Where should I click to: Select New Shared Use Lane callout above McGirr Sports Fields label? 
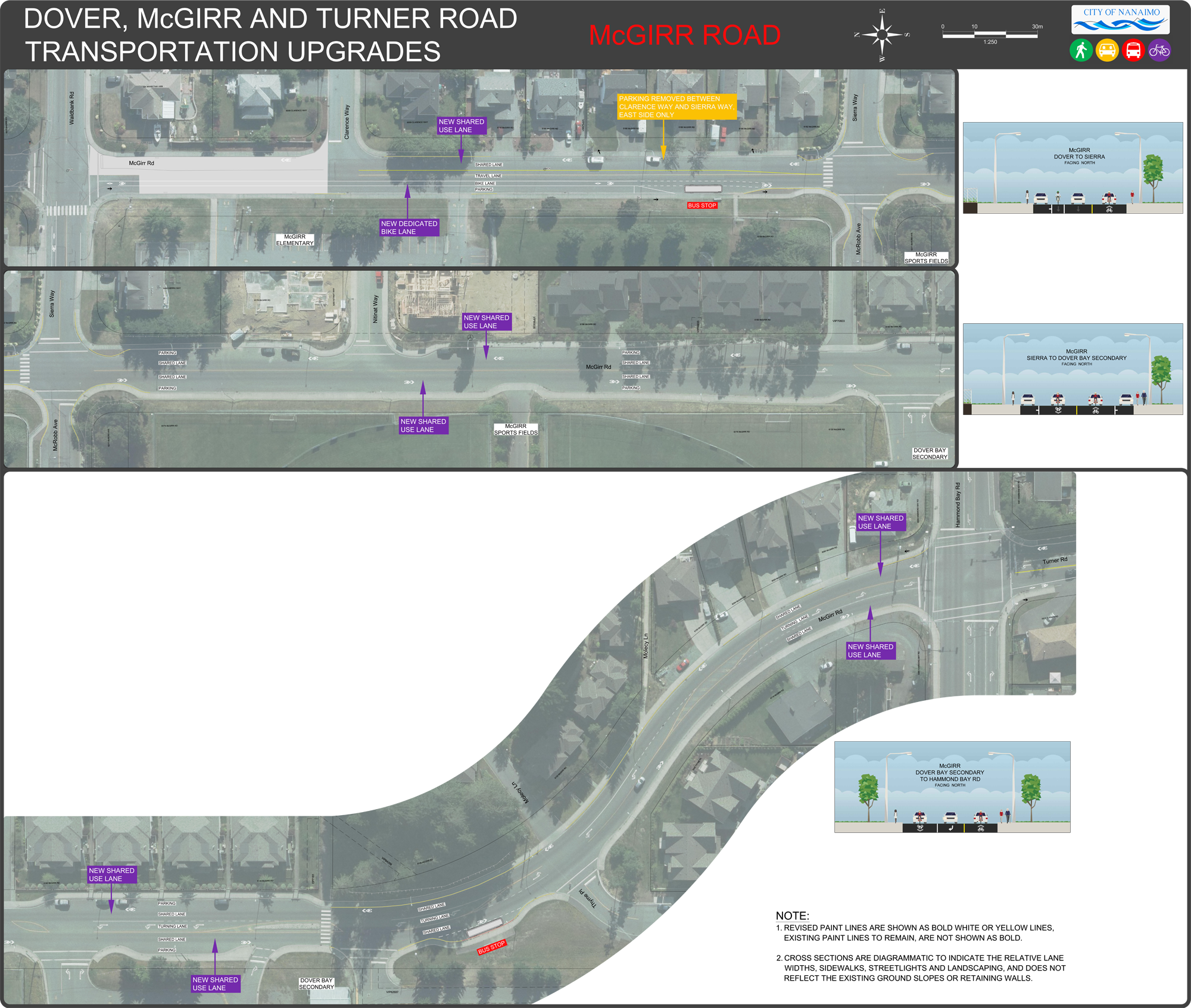423,425
